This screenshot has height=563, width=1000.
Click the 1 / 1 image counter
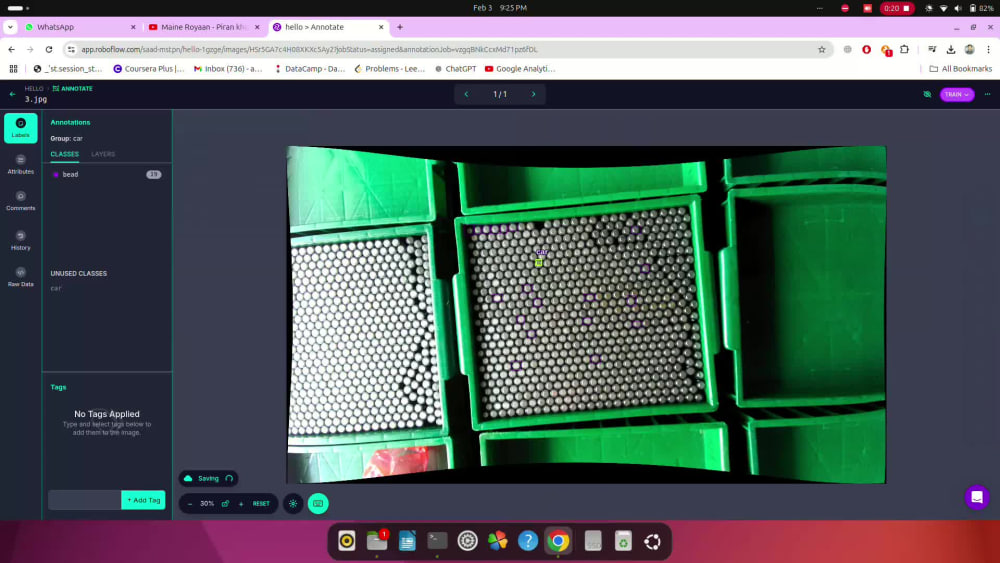coord(500,94)
